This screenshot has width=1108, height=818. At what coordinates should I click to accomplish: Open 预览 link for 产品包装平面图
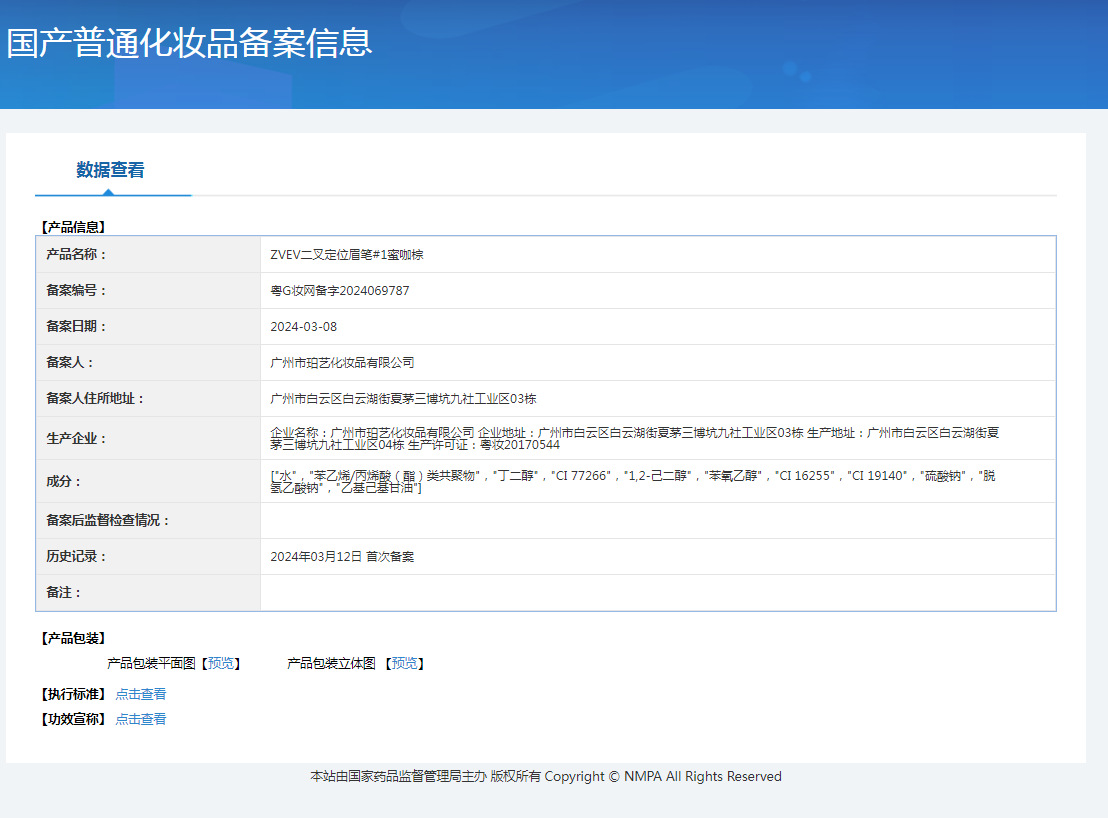click(221, 664)
